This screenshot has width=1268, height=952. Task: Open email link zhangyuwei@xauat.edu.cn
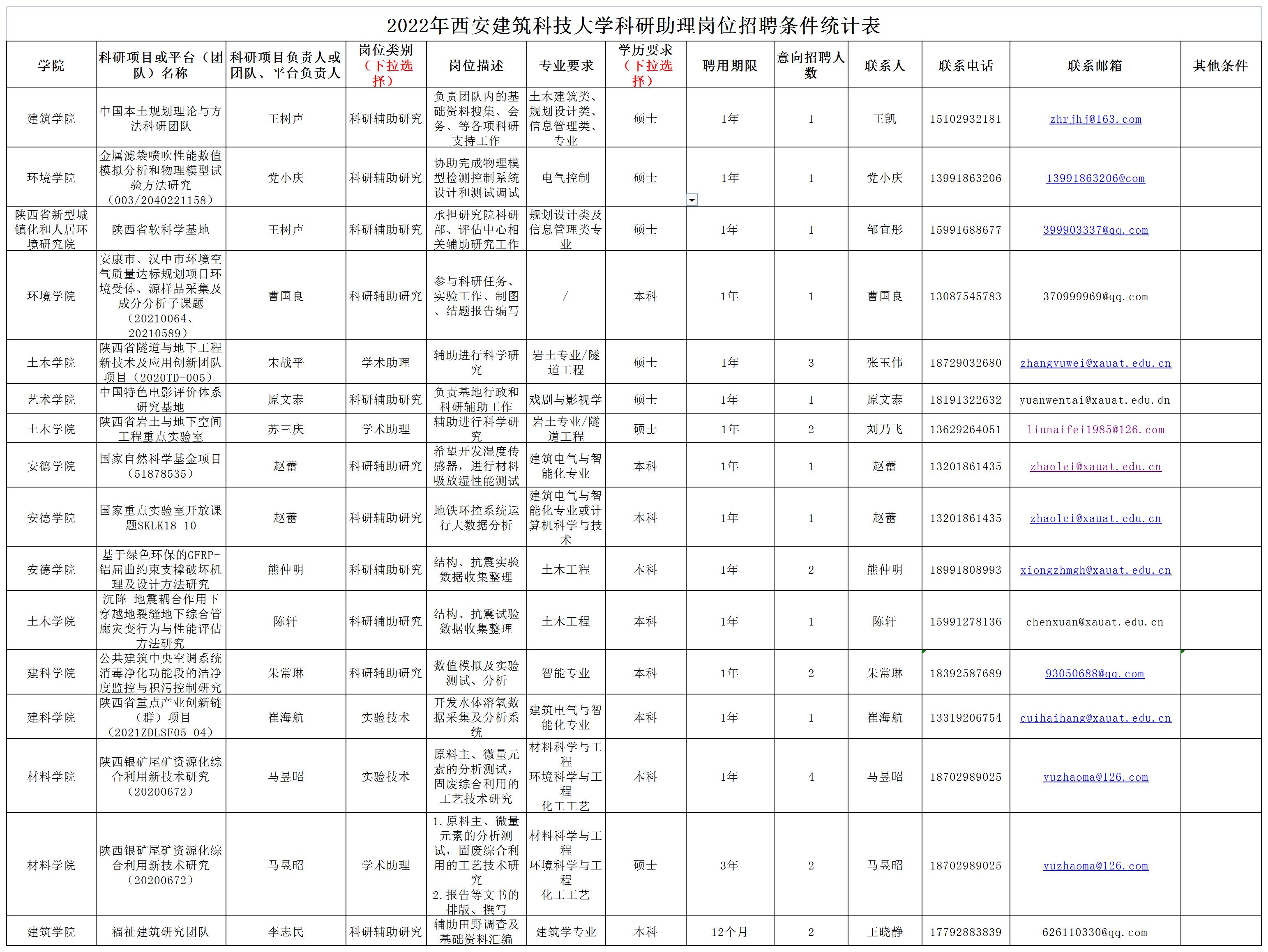pyautogui.click(x=1095, y=363)
